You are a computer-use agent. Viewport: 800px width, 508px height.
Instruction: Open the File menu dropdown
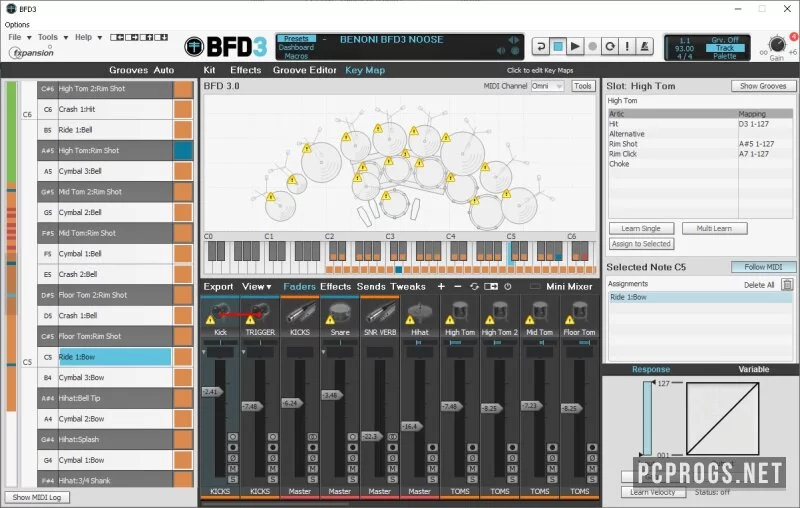click(20, 37)
